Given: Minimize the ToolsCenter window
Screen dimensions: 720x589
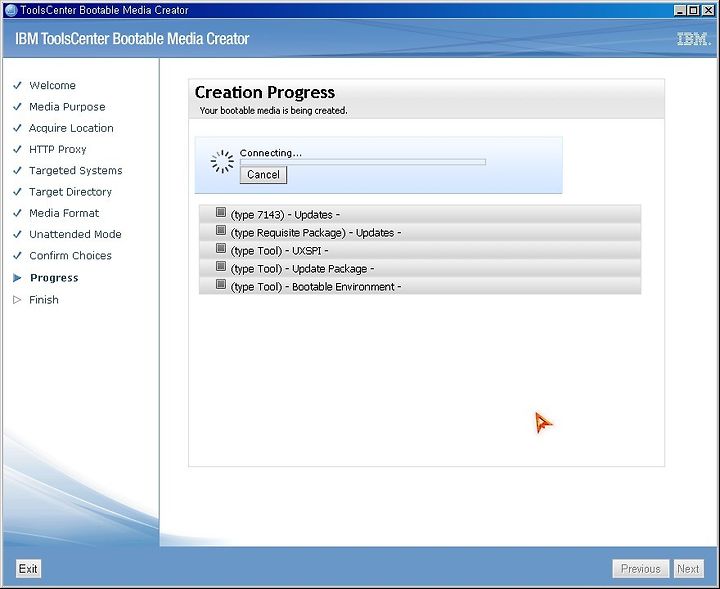Looking at the screenshot, I should [681, 10].
